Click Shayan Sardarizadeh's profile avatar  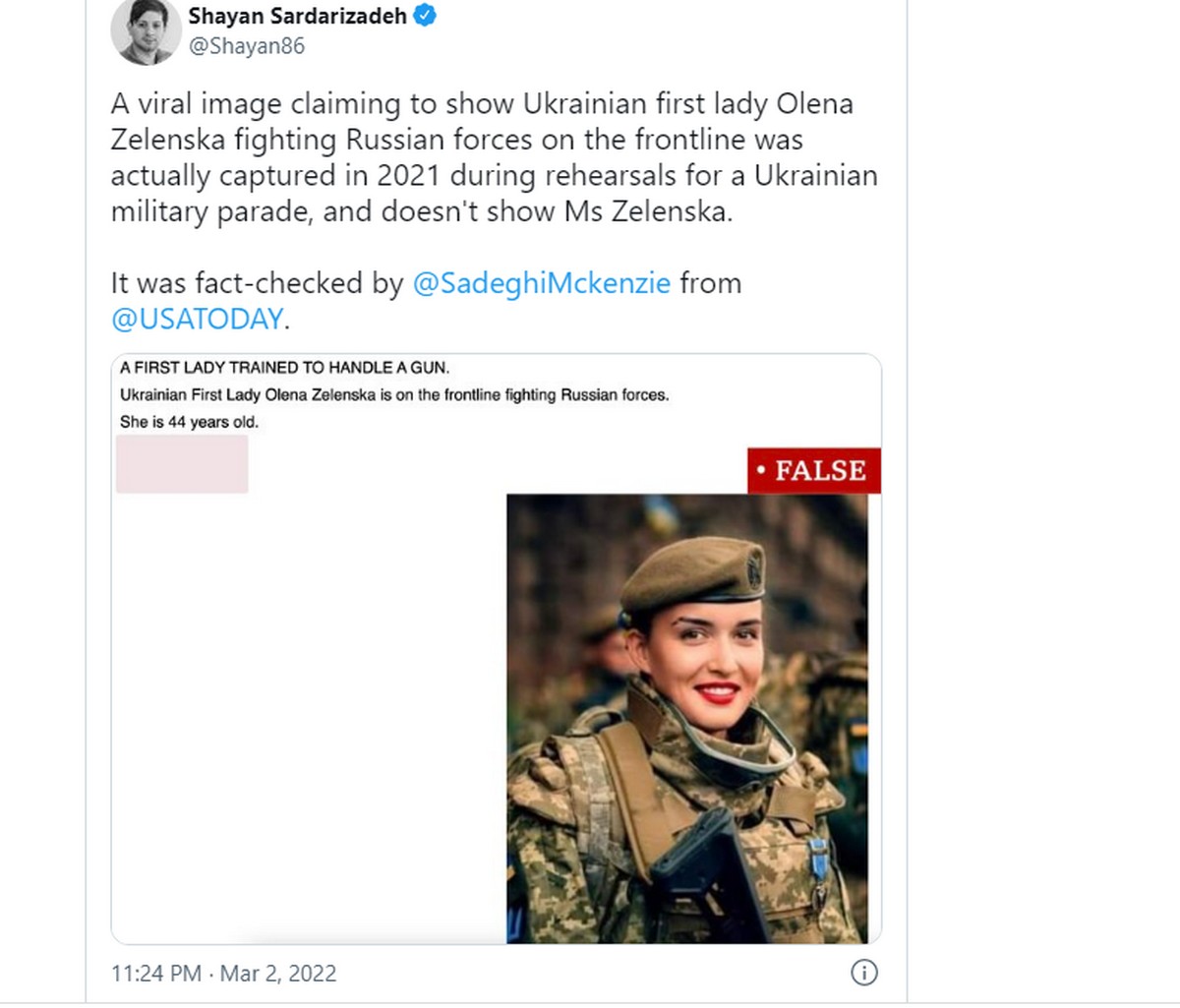146,30
